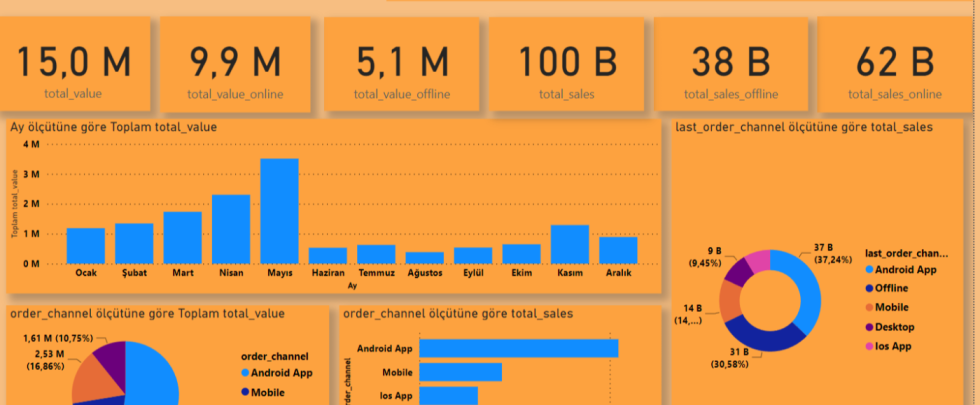Screen dimensions: 980x405
Task: Select the 5,1 M total_value_offline card
Action: (x=401, y=64)
